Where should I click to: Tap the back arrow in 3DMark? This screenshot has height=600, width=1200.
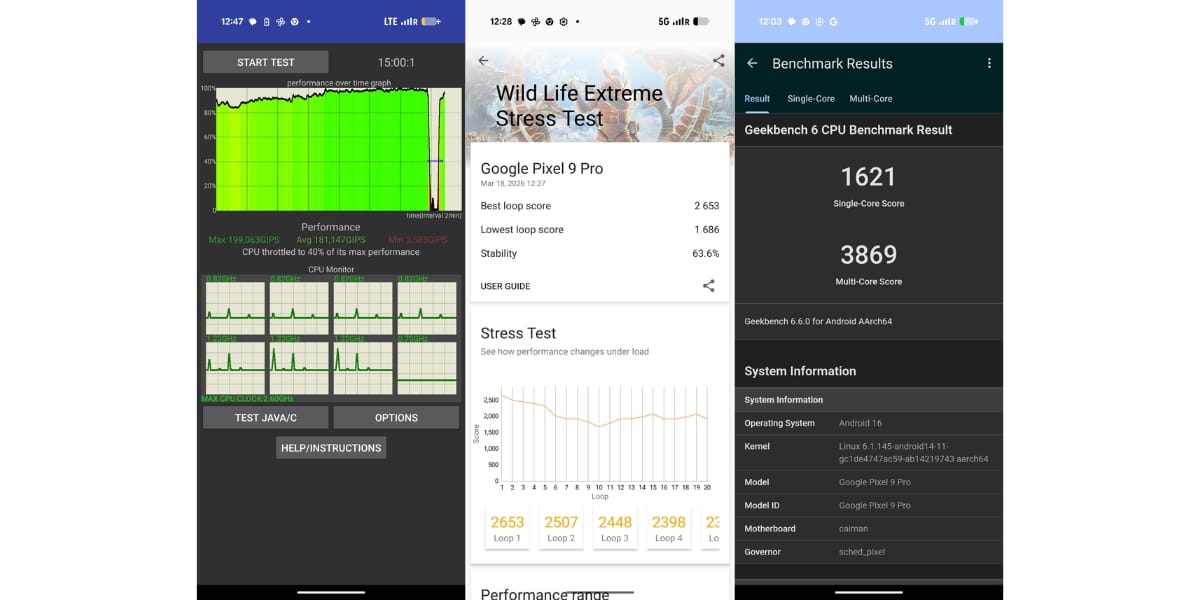(x=483, y=61)
